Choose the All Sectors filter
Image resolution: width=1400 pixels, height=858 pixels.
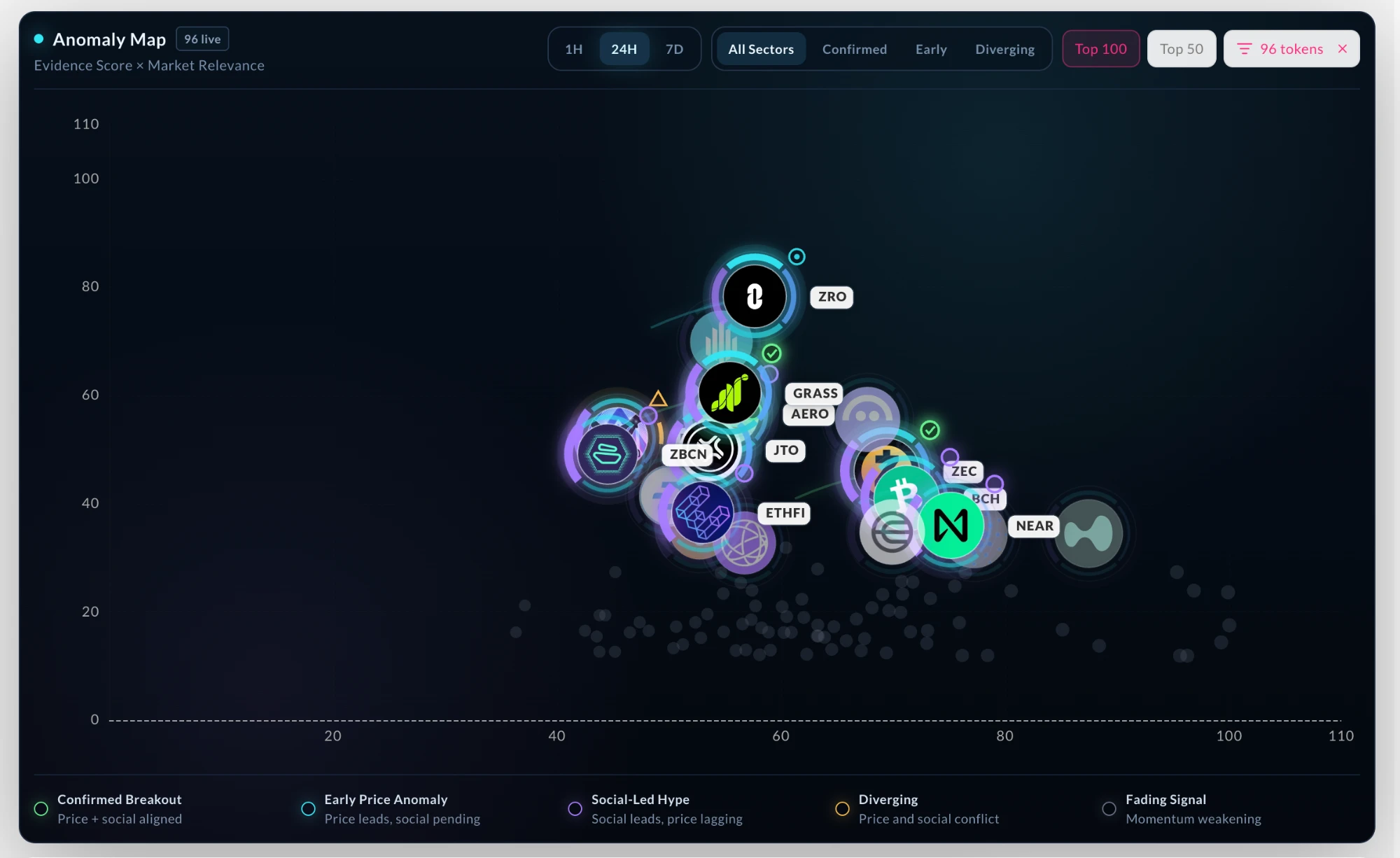[761, 49]
